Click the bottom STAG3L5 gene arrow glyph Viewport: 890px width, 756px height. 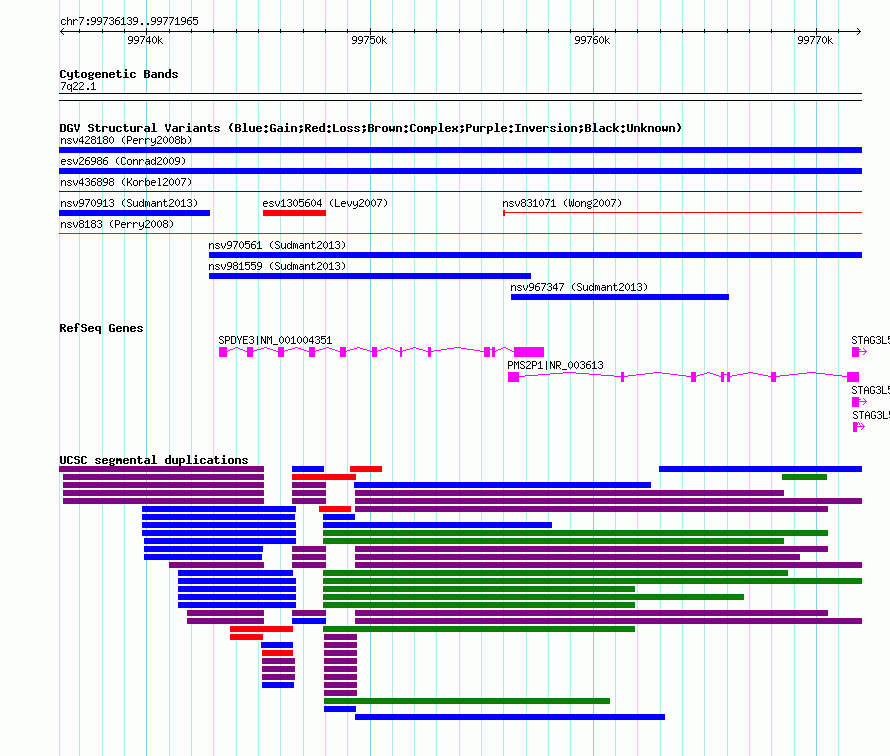pos(859,427)
